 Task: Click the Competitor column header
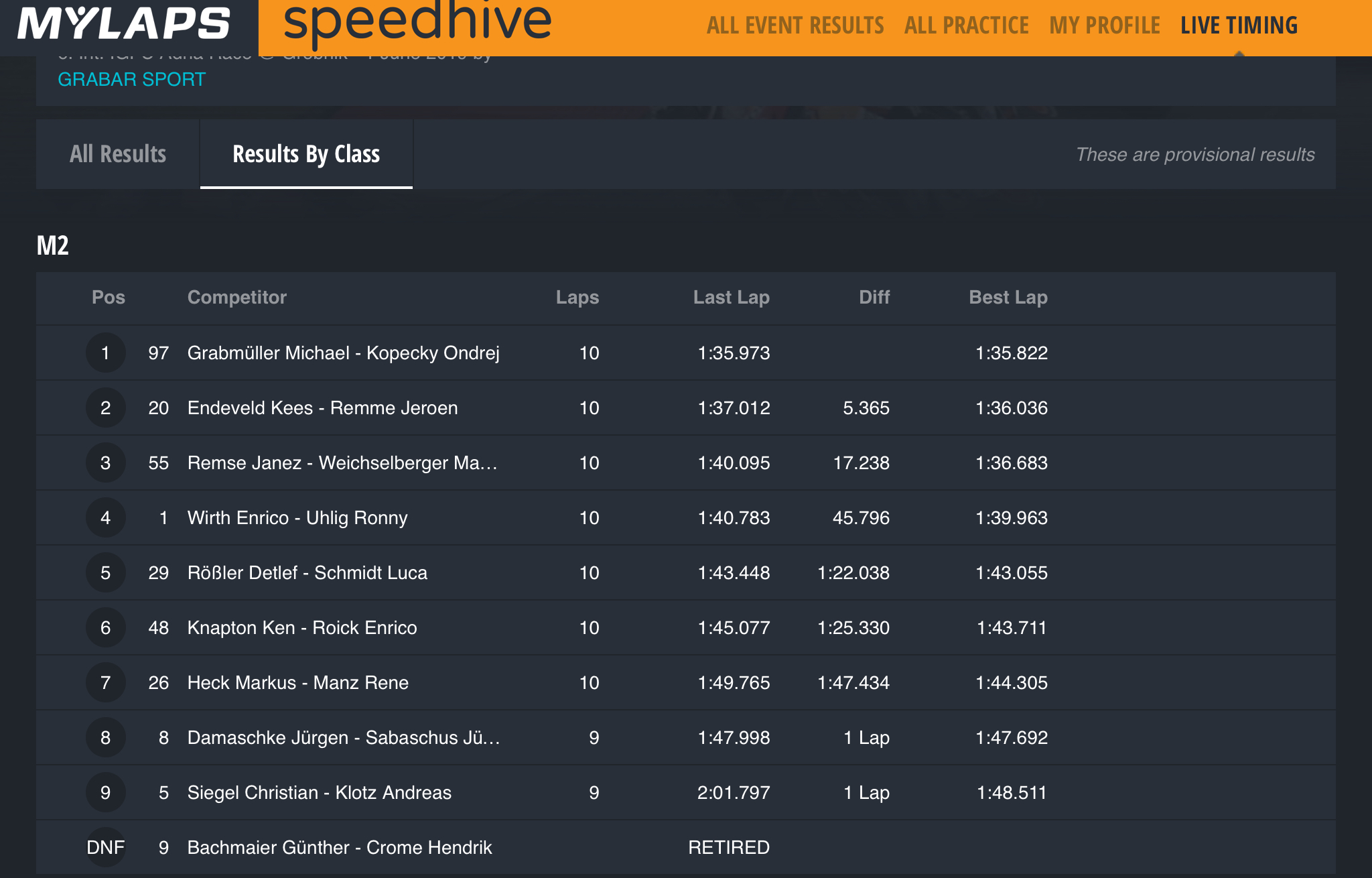(237, 297)
